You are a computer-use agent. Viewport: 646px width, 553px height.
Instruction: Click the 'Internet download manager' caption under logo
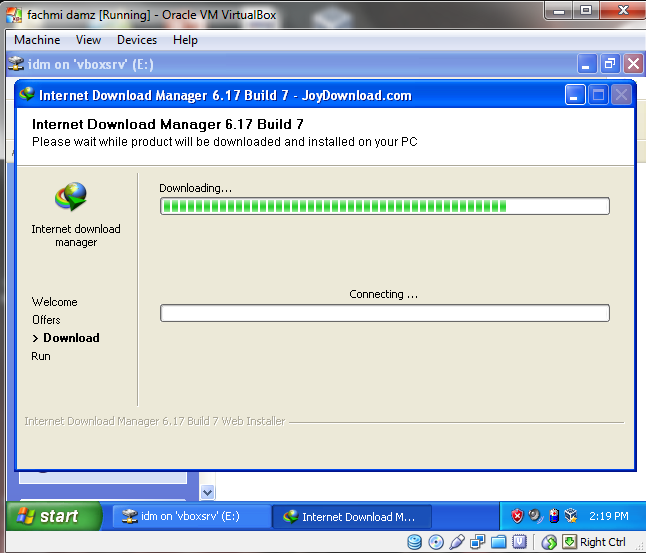tap(76, 236)
